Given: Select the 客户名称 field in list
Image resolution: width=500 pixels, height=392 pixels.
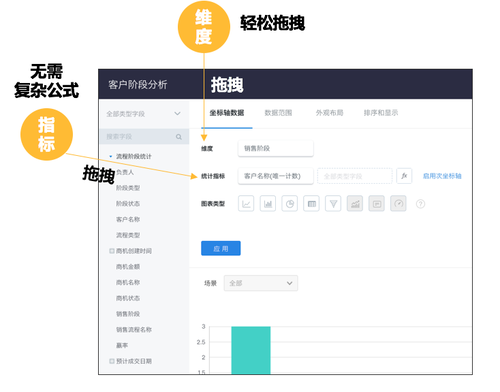Looking at the screenshot, I should click(128, 219).
